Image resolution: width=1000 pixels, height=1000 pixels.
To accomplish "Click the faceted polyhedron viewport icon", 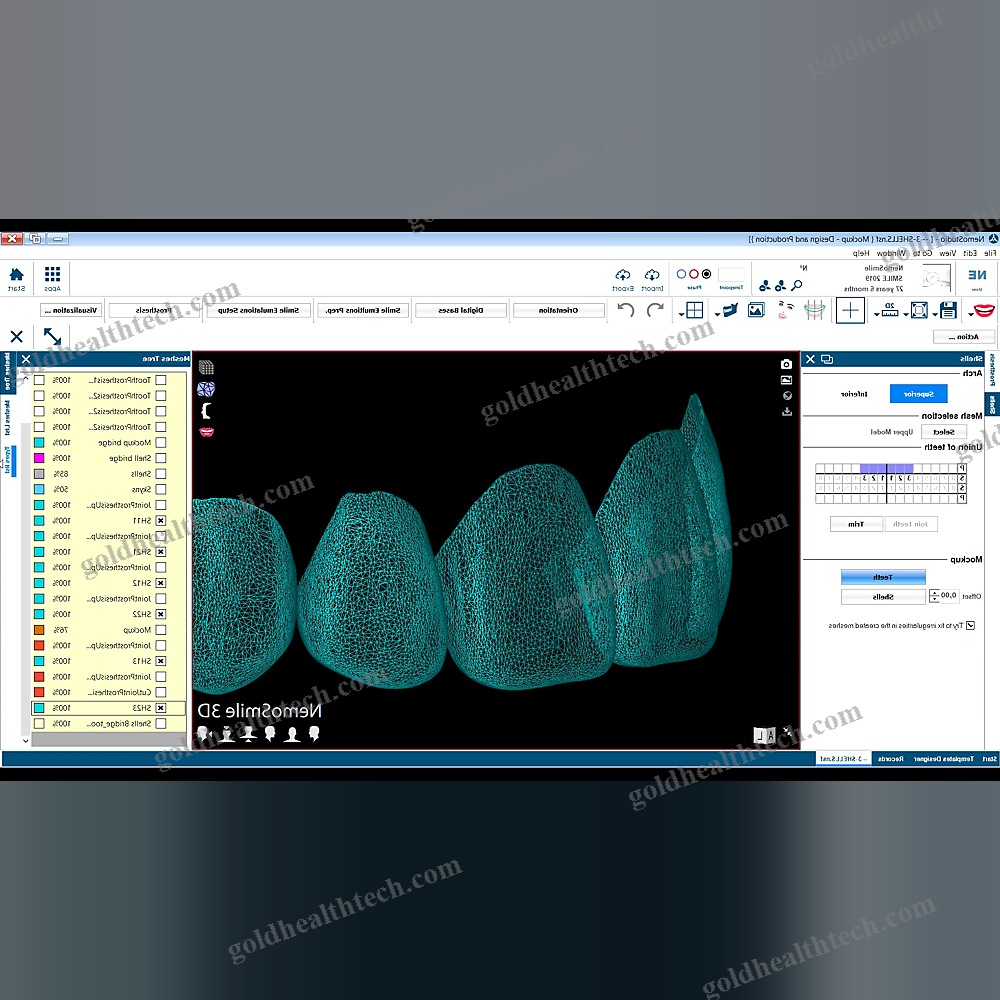I will 206,389.
